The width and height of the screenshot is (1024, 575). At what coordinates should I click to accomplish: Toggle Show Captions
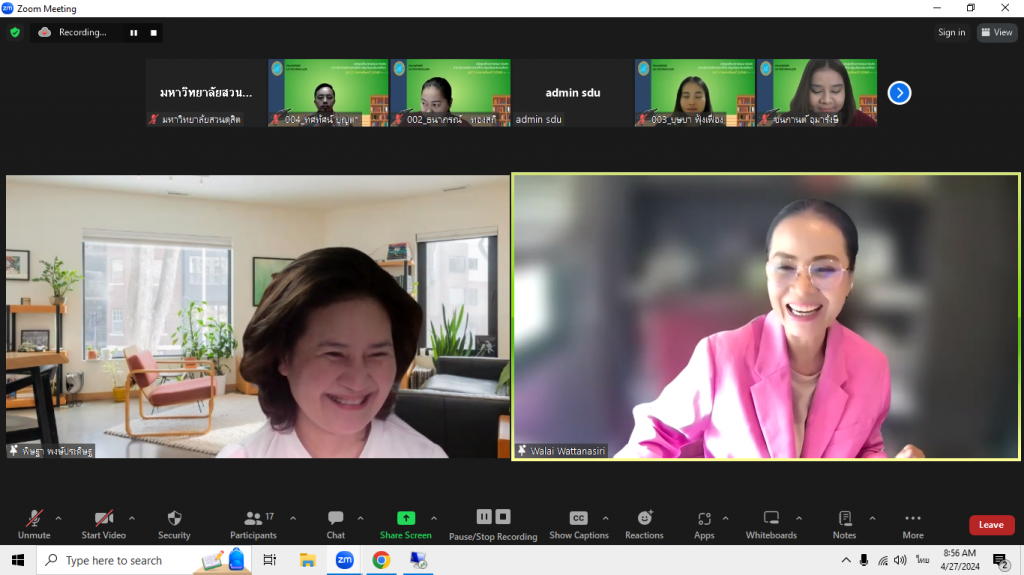tap(578, 523)
